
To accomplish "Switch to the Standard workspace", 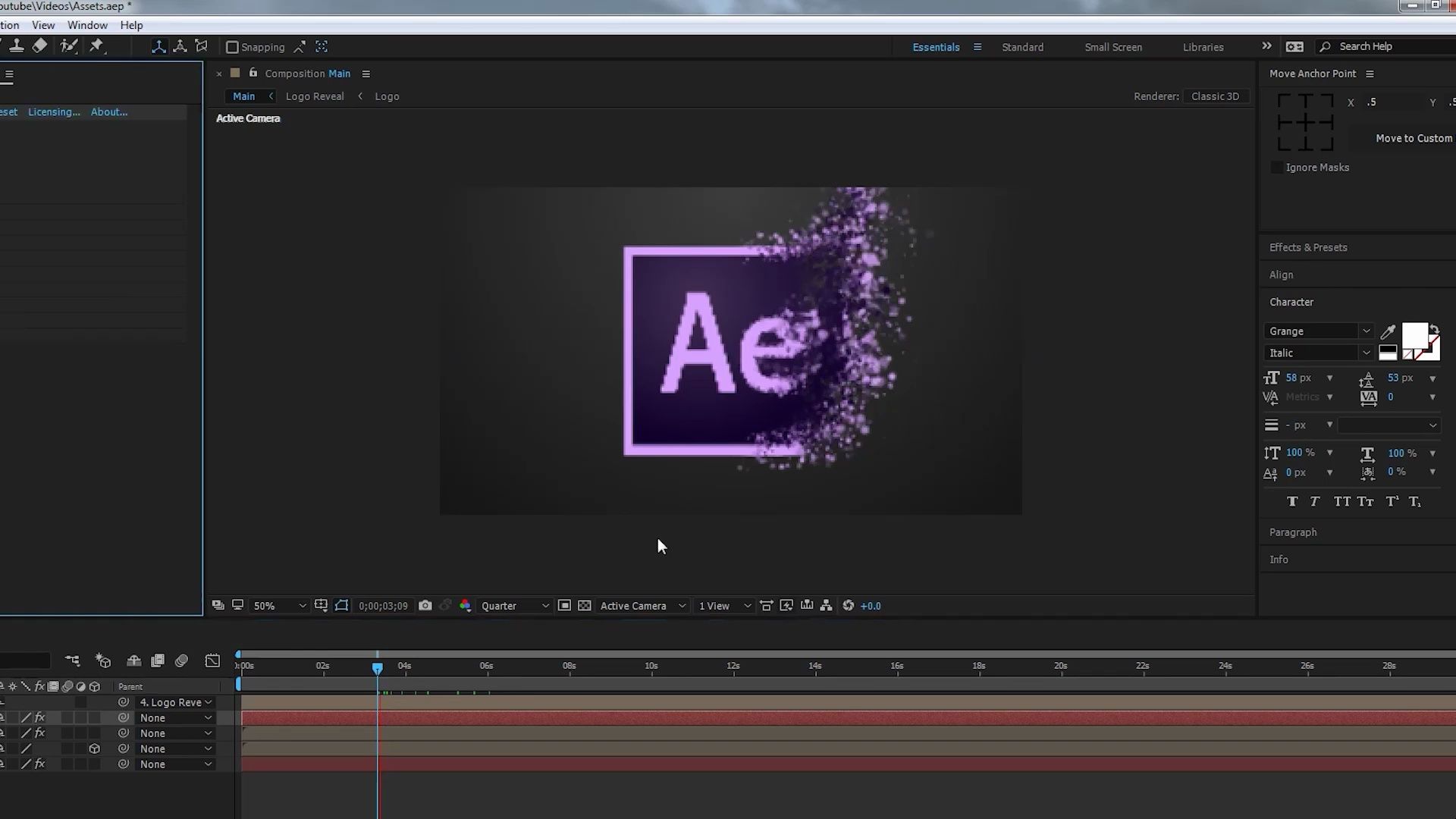I will [1022, 47].
